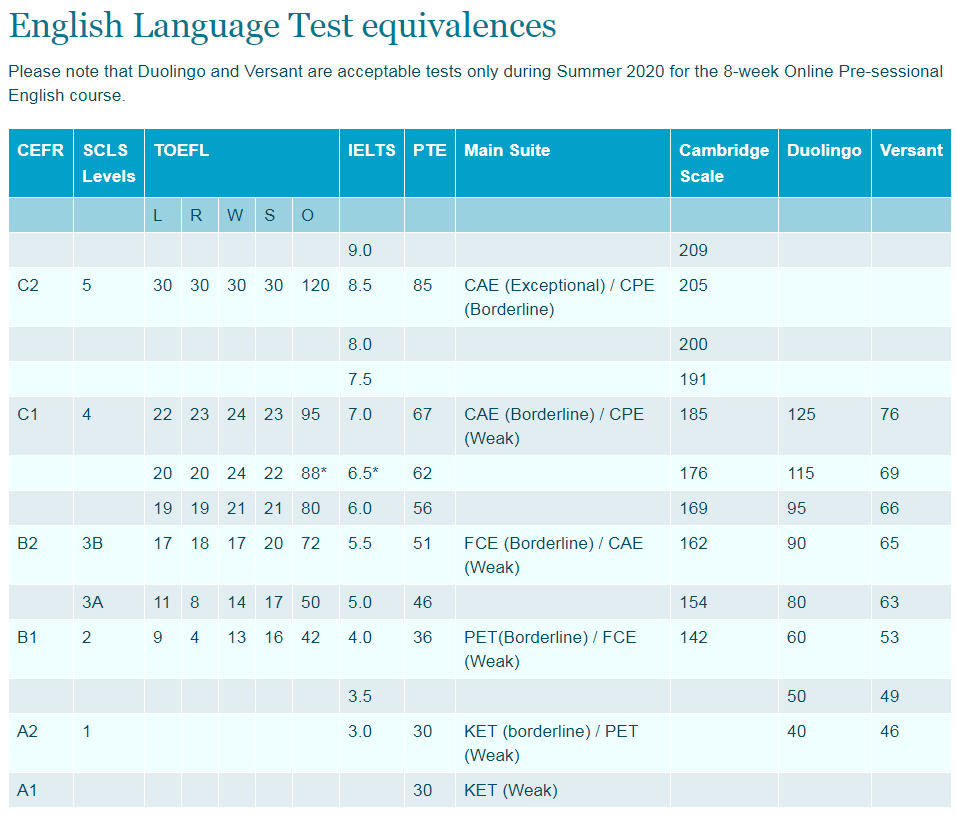
Task: Select the PTE column header
Action: pos(430,163)
